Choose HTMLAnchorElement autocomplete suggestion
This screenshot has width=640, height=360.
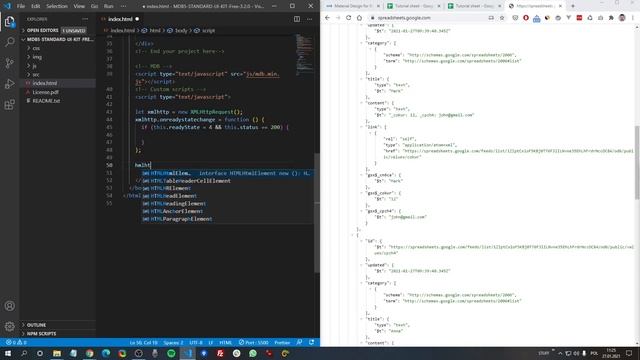pos(227,211)
